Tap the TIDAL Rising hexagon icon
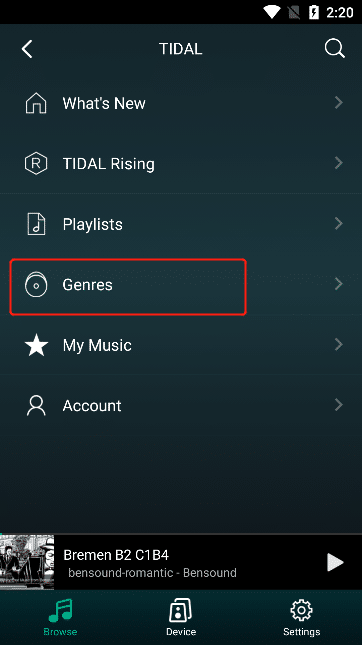Image resolution: width=362 pixels, height=645 pixels. [x=36, y=163]
